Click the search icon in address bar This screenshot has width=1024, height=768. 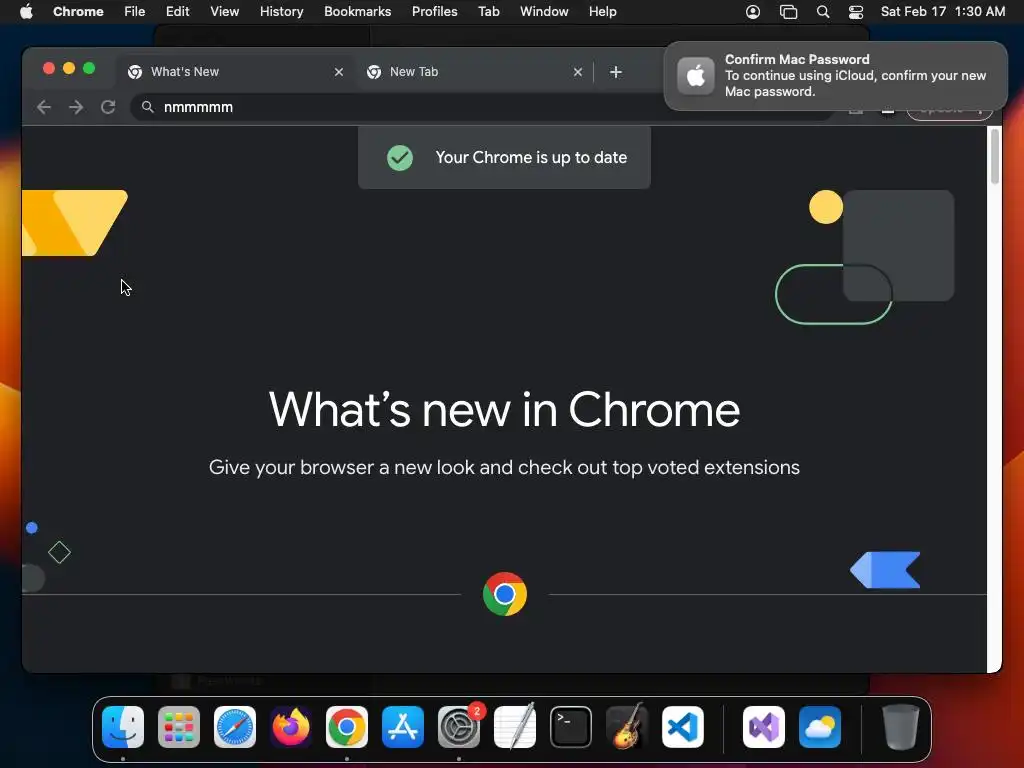click(x=148, y=107)
